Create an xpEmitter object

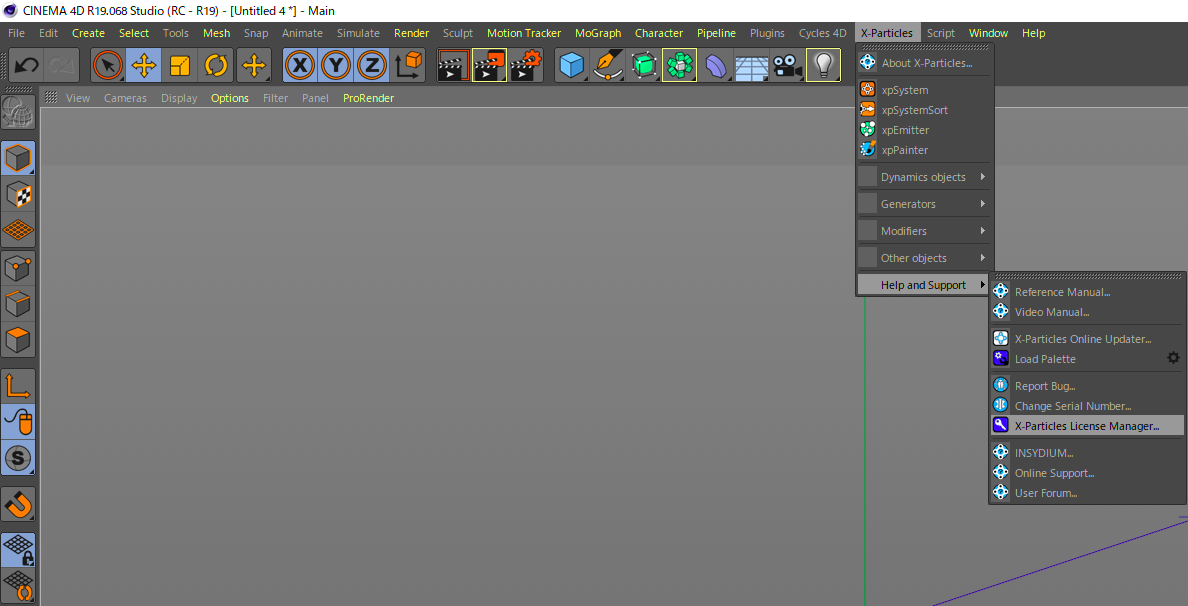[x=925, y=130]
